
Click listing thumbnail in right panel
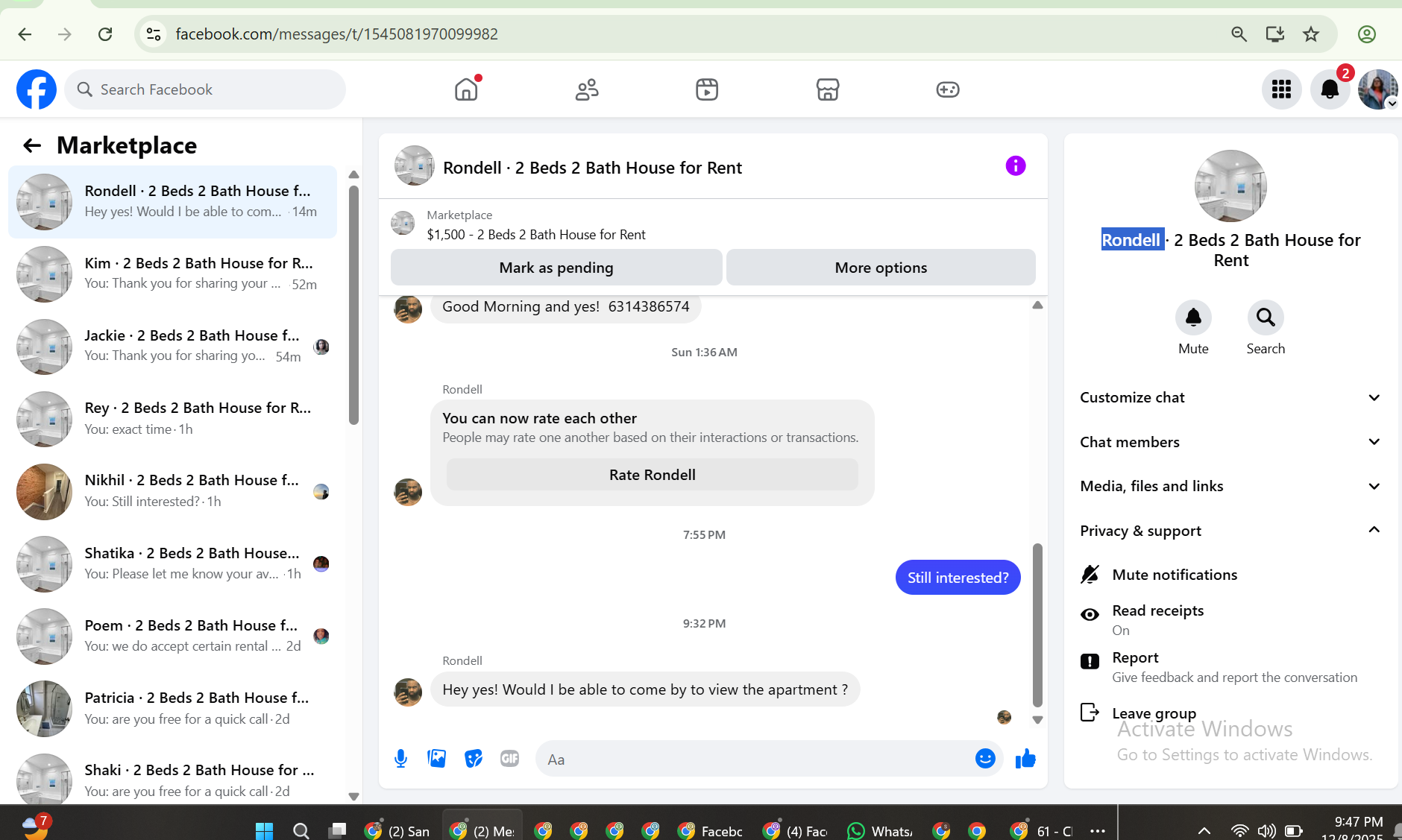click(1230, 186)
